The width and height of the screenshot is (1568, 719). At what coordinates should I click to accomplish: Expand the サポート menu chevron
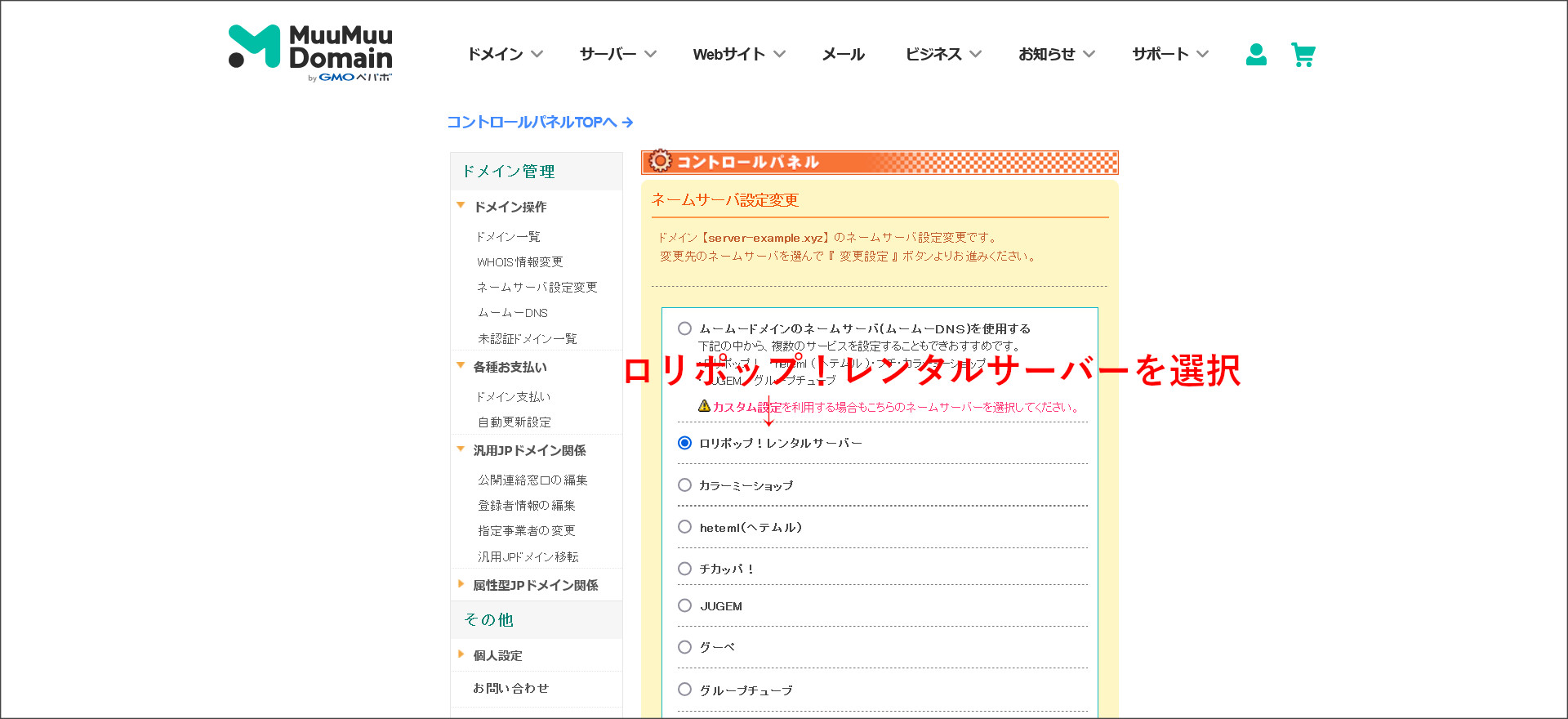(1202, 54)
